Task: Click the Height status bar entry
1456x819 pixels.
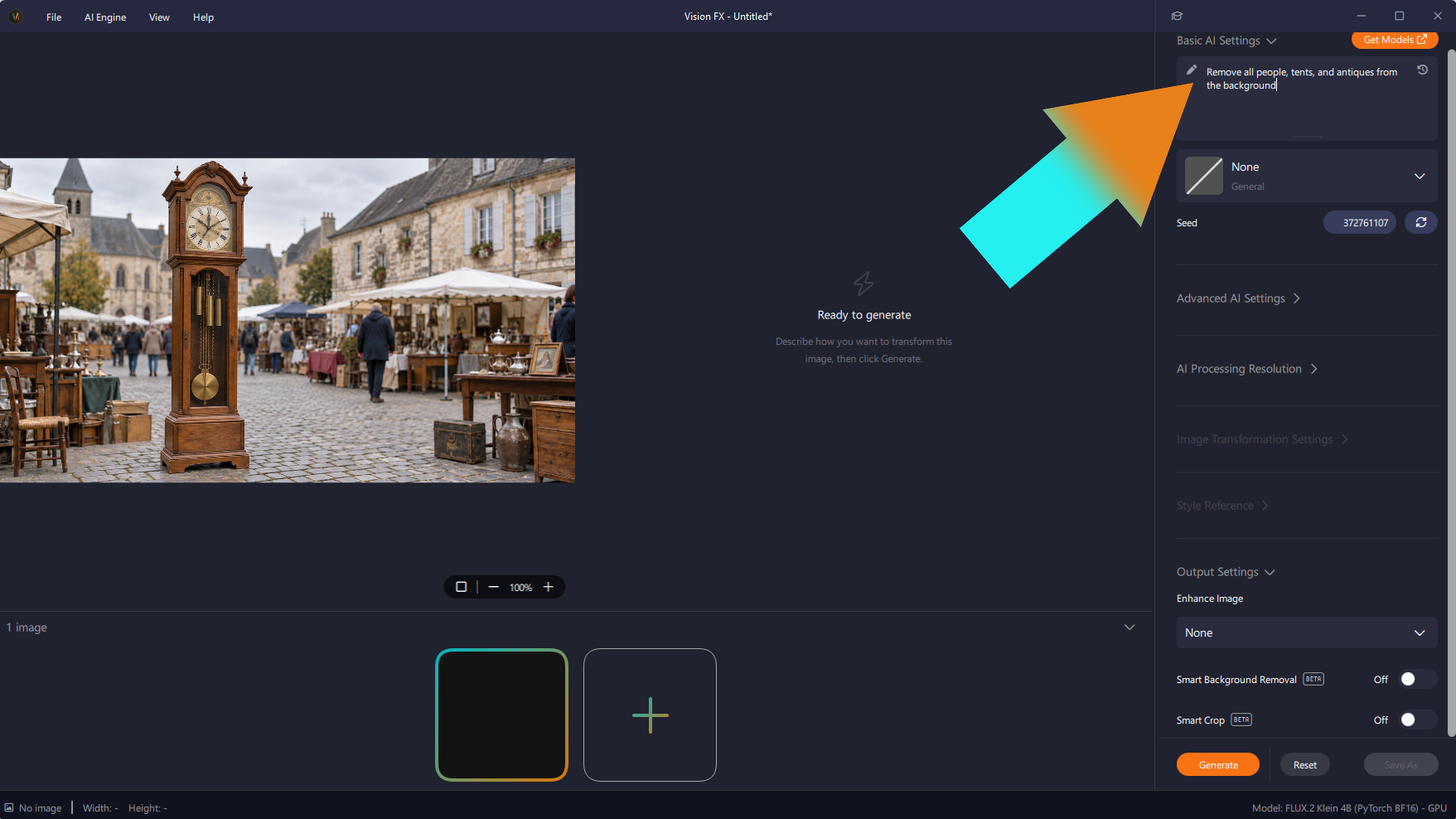Action: [148, 807]
